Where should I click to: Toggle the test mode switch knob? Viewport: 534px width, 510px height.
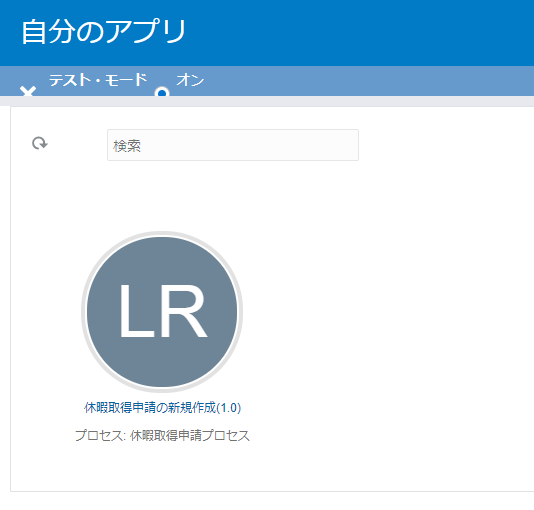[162, 92]
